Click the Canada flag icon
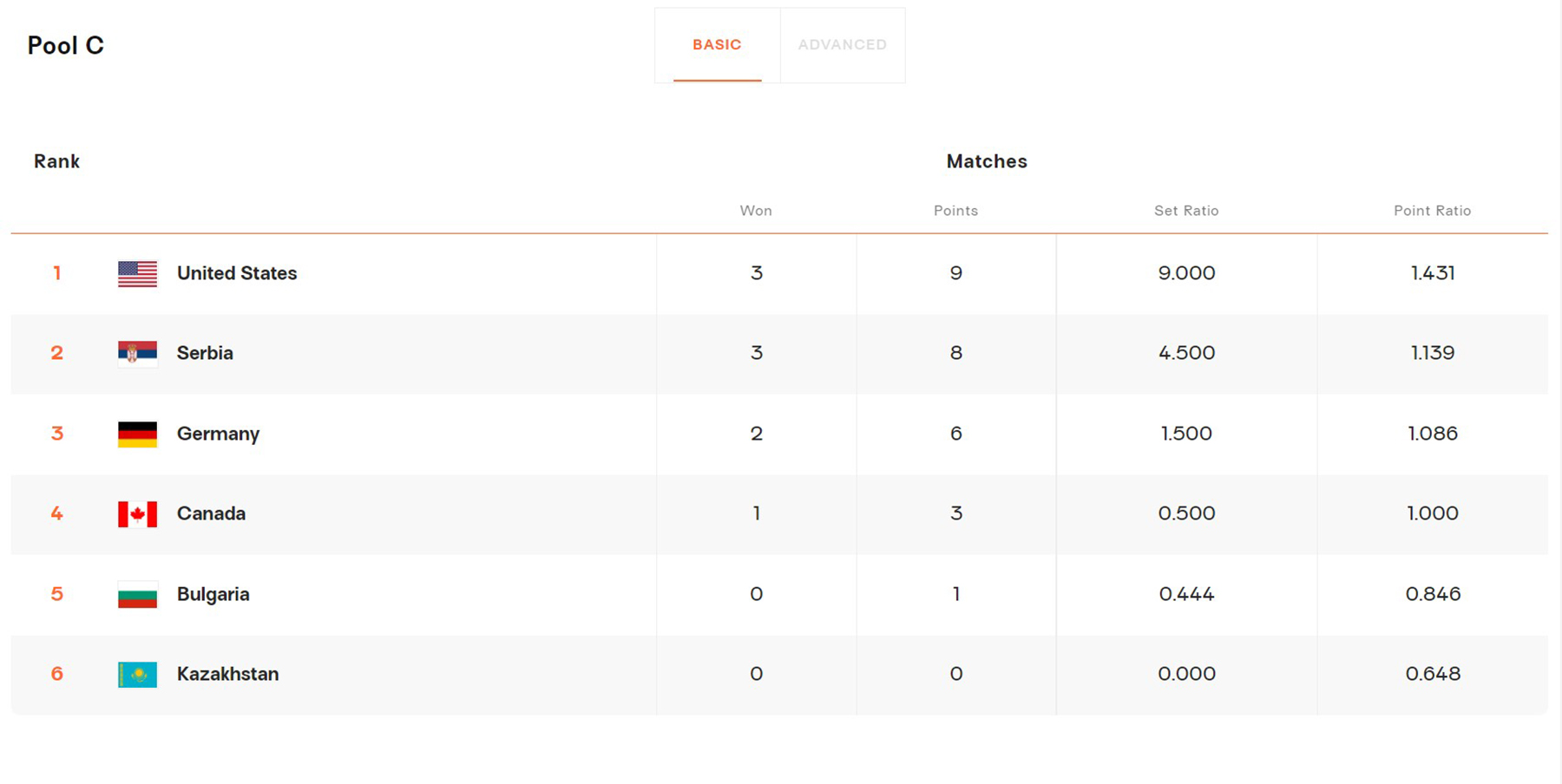 137,513
